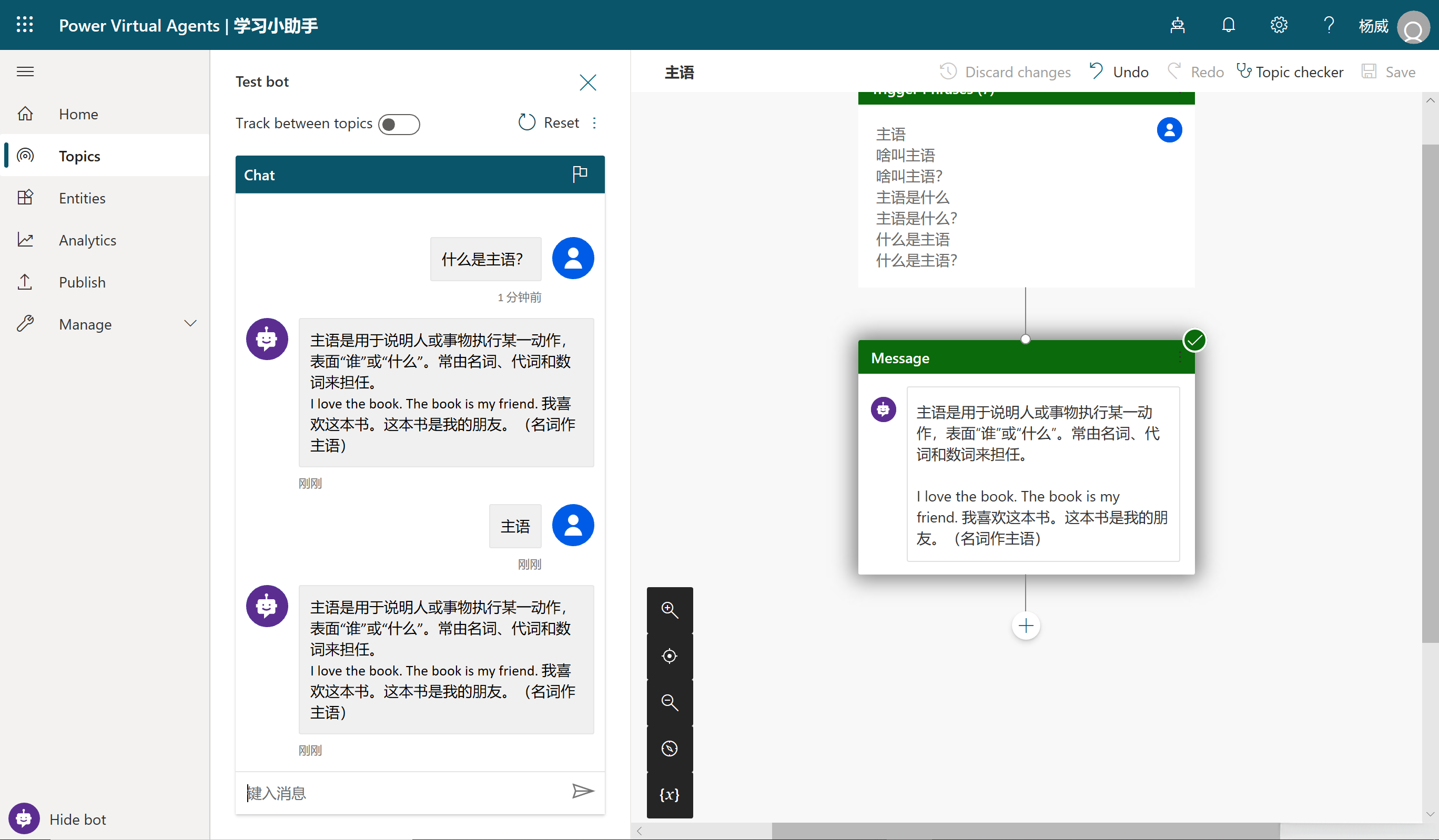The width and height of the screenshot is (1439, 840).
Task: Toggle the speech output flag in Chat header
Action: tap(580, 174)
